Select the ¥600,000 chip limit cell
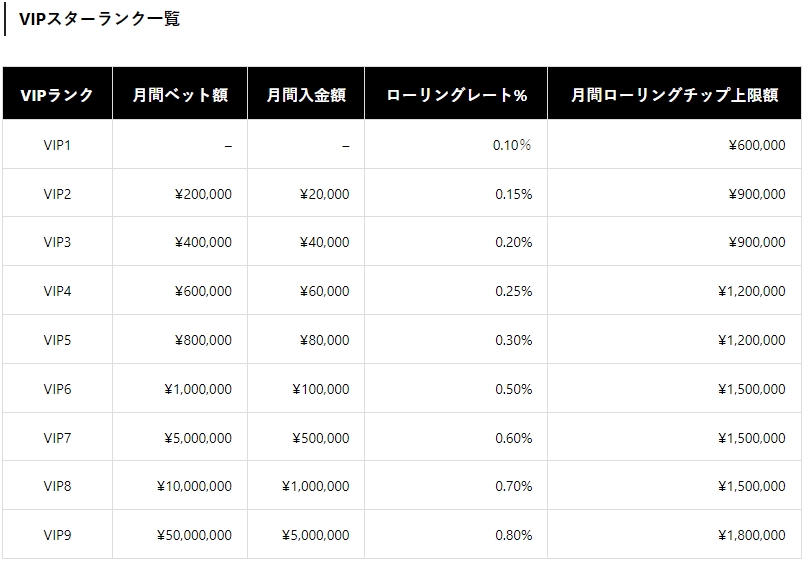The height and width of the screenshot is (561, 803). tap(674, 145)
